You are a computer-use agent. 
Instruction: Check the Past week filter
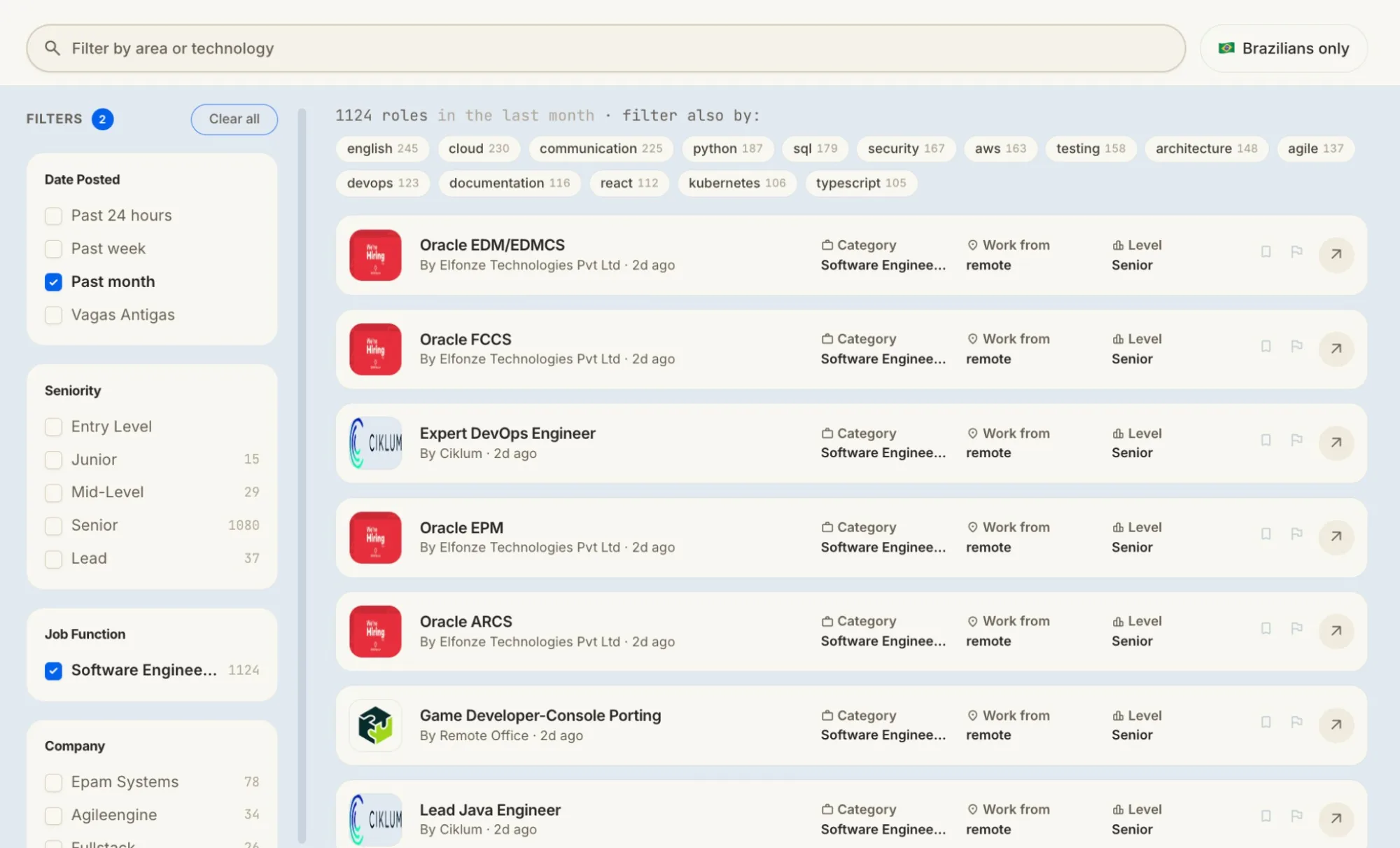(x=53, y=249)
